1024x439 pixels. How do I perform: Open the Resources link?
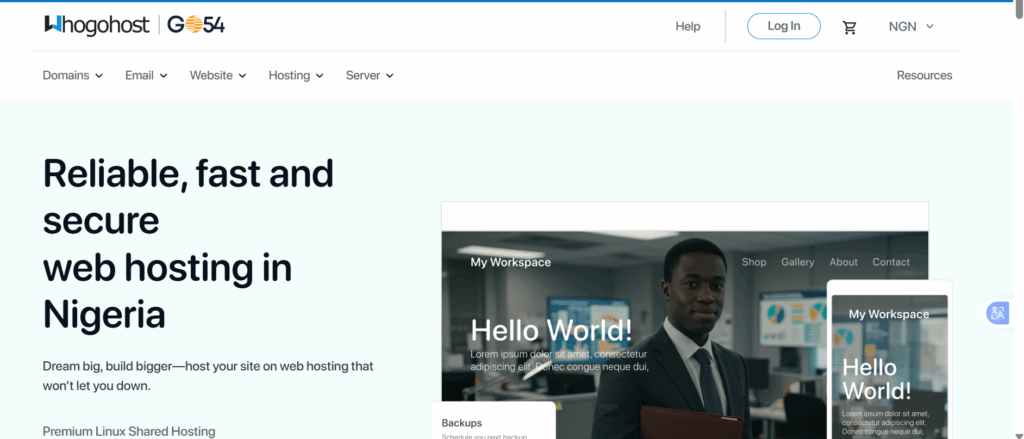click(x=924, y=75)
